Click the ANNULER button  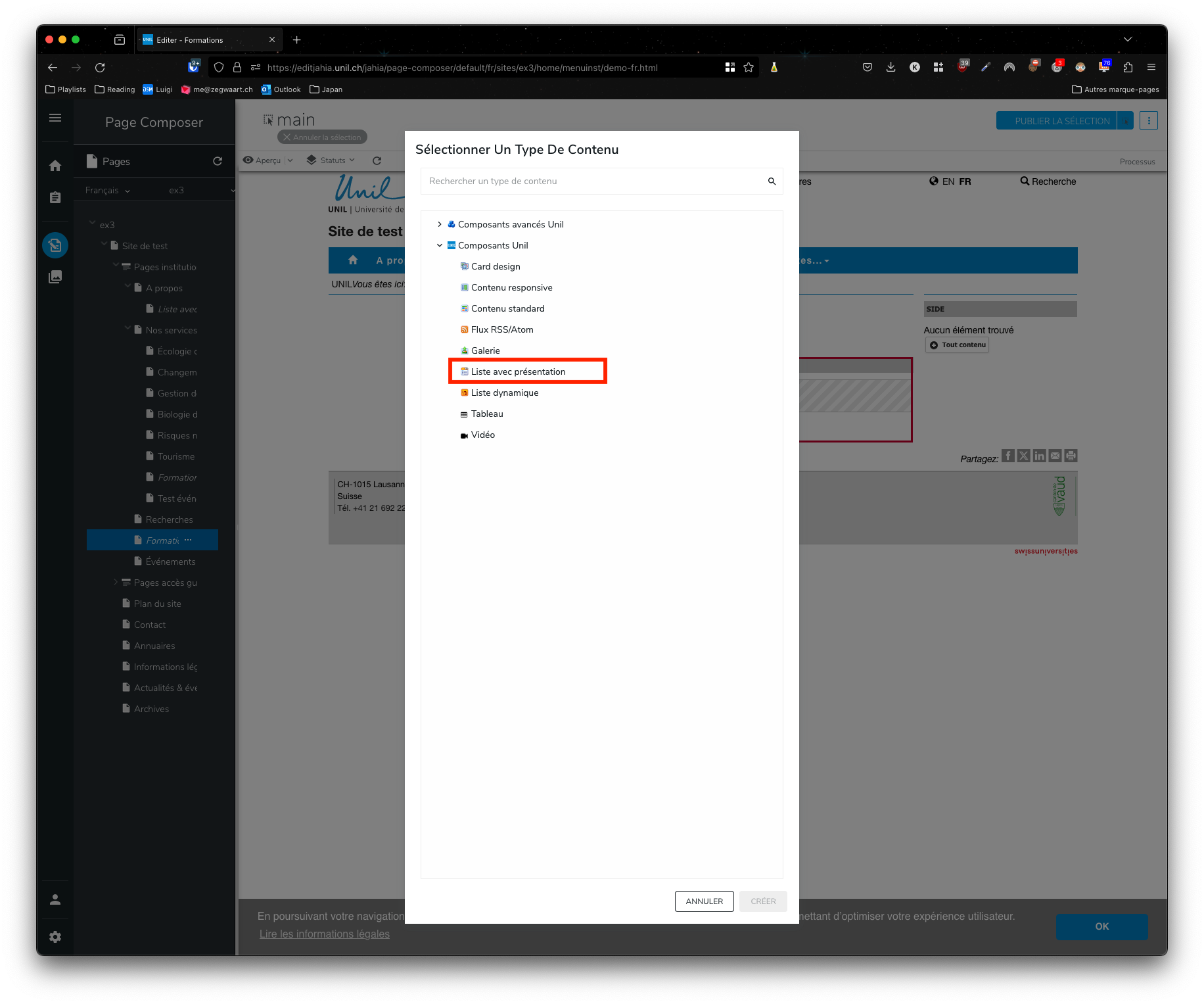click(704, 901)
